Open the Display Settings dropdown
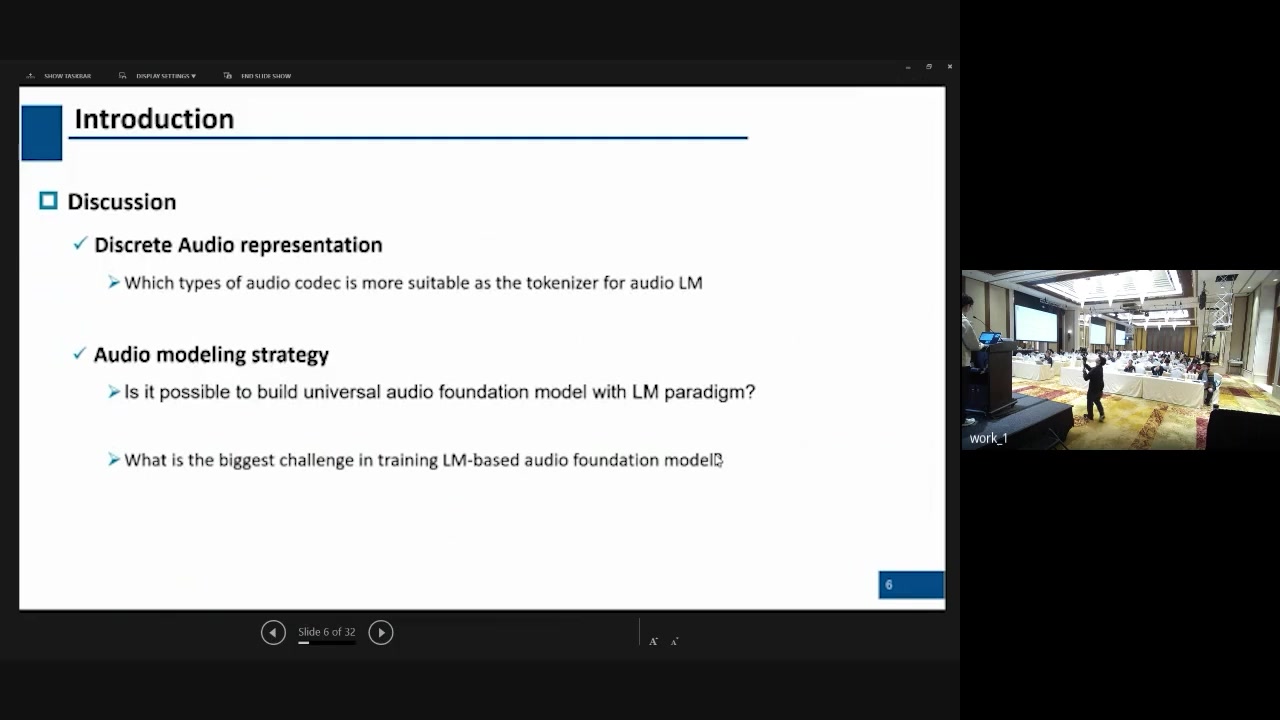Viewport: 1280px width, 720px height. coord(158,76)
